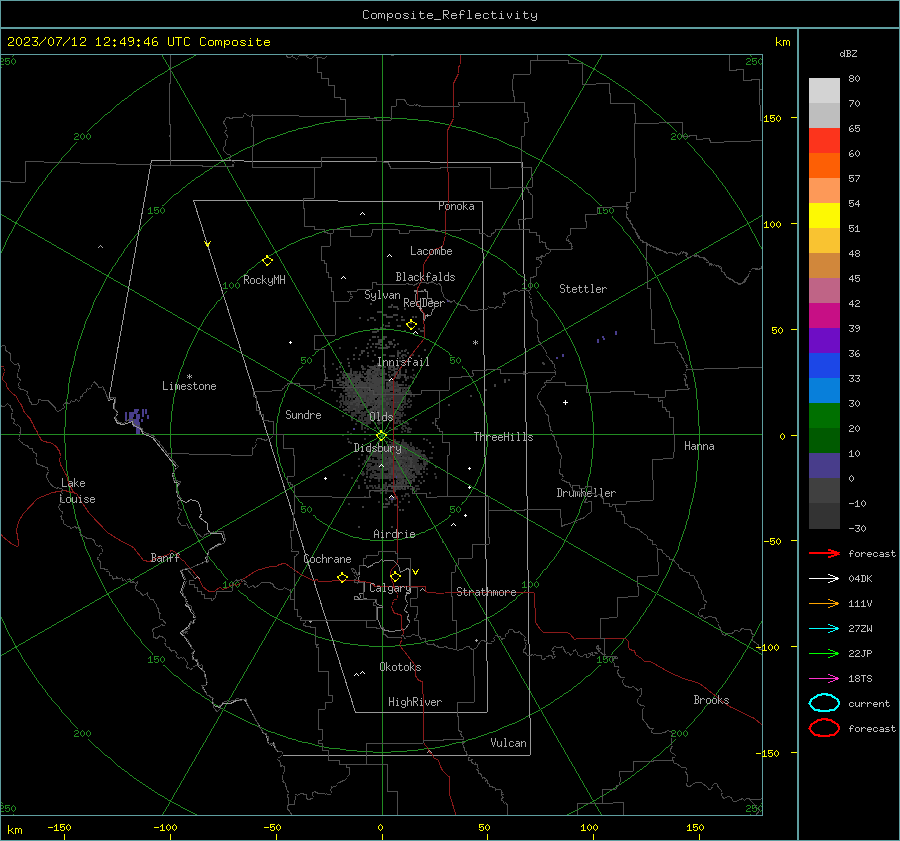This screenshot has height=841, width=900.
Task: Click the Hanna label
Action: pos(699,446)
